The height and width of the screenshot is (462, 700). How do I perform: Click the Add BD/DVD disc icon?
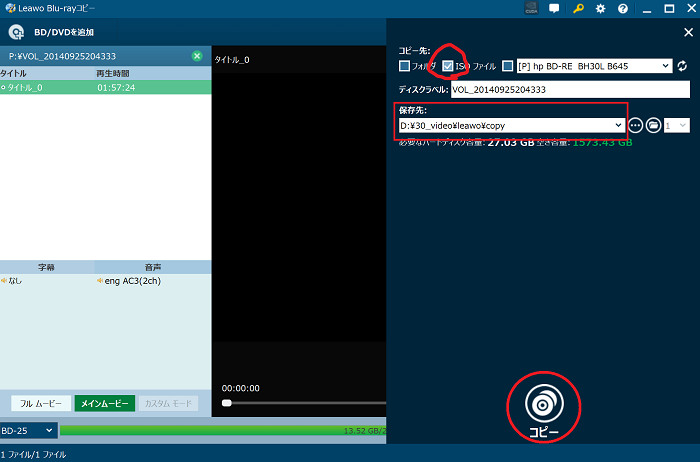coord(16,32)
